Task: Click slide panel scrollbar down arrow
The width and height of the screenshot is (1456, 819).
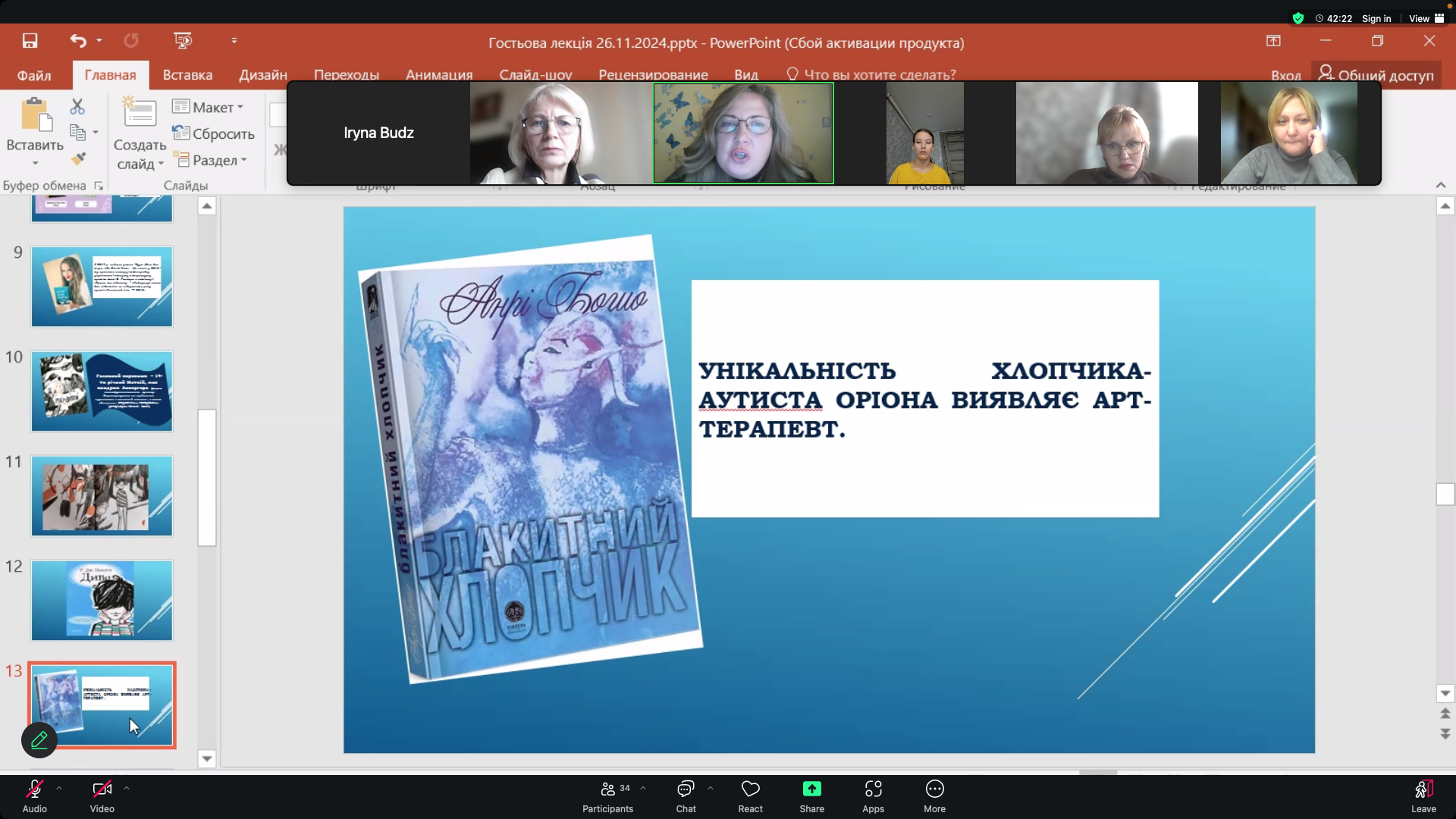Action: (207, 758)
